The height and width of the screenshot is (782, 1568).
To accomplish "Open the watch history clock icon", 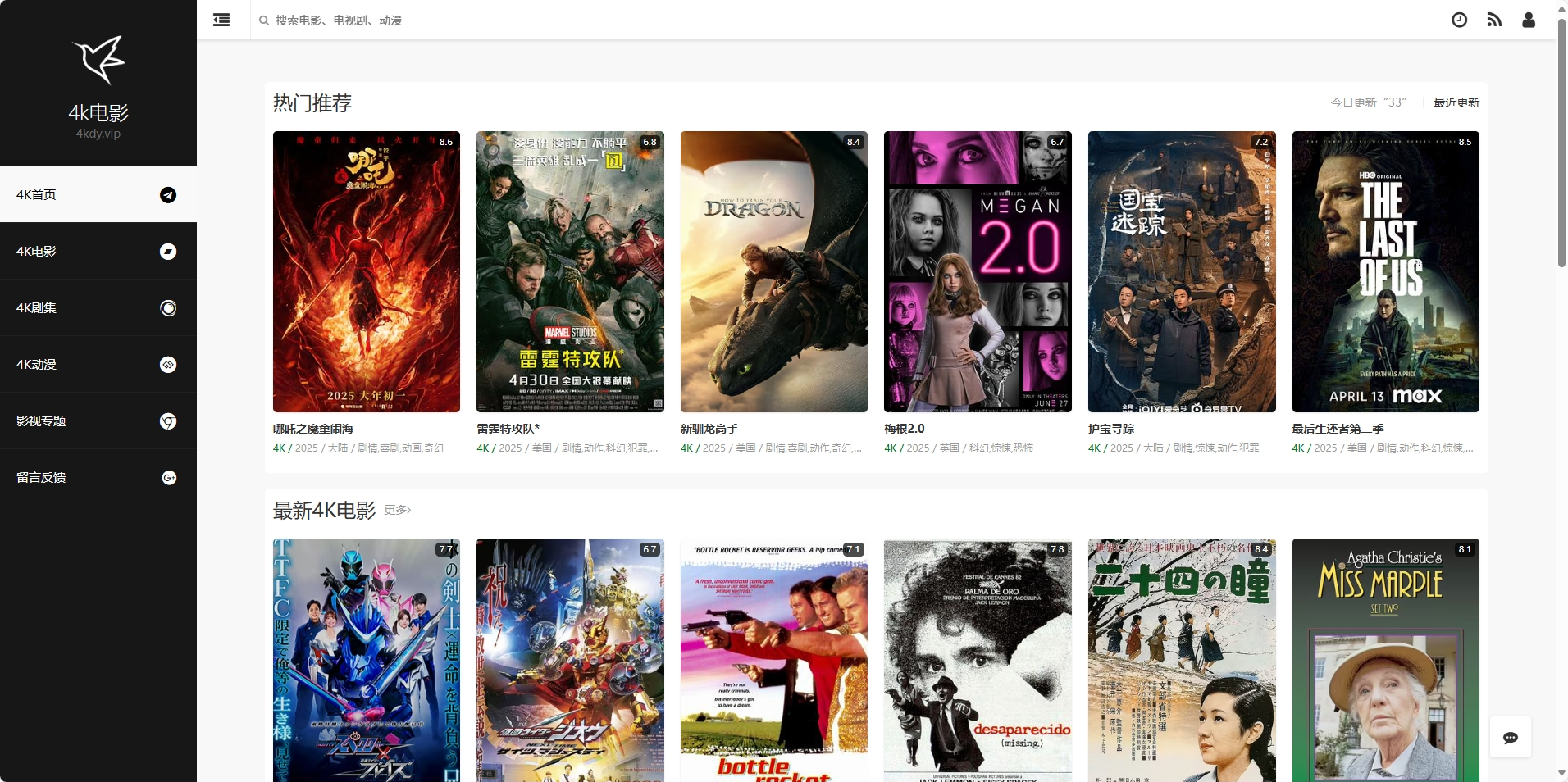I will pyautogui.click(x=1459, y=20).
